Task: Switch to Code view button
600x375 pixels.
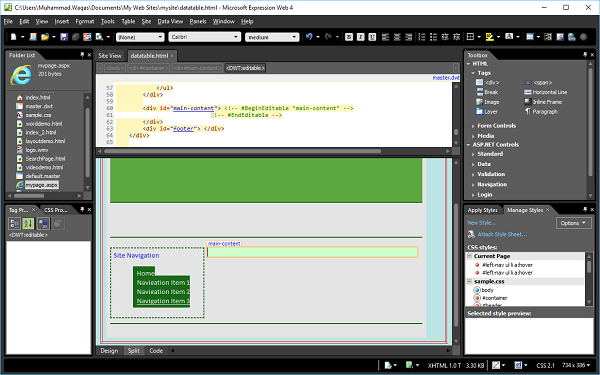Action: [156, 351]
